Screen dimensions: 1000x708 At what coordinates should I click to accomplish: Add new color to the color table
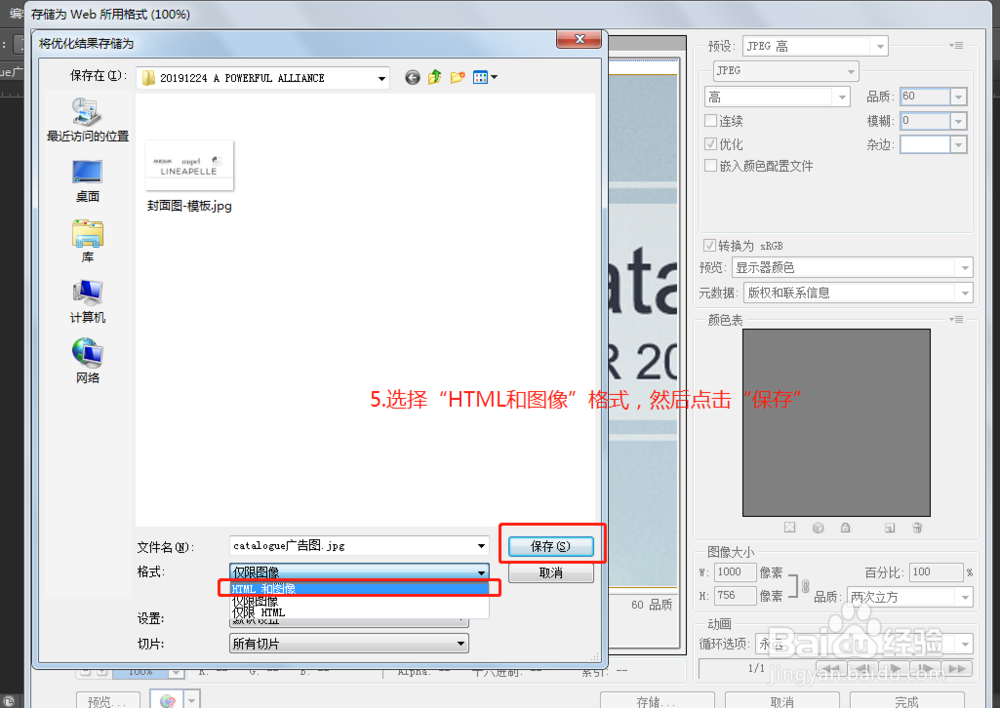(x=890, y=527)
